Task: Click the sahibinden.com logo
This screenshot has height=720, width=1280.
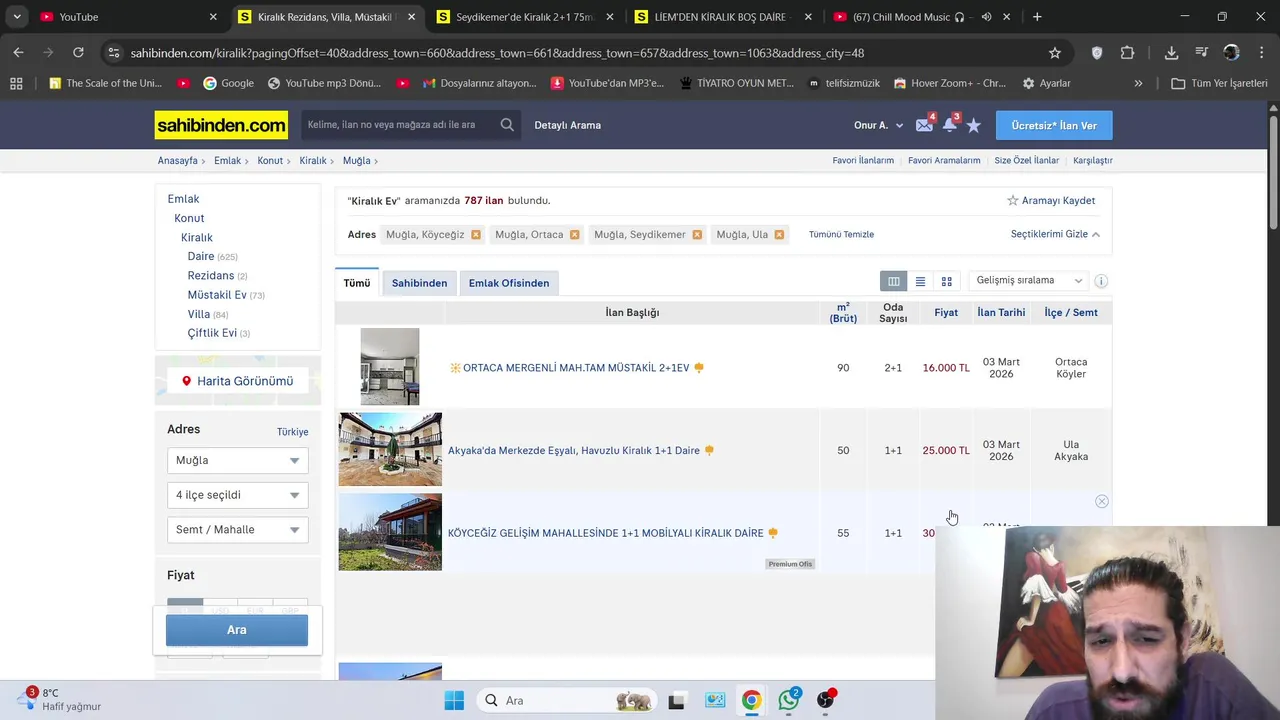Action: [x=221, y=125]
